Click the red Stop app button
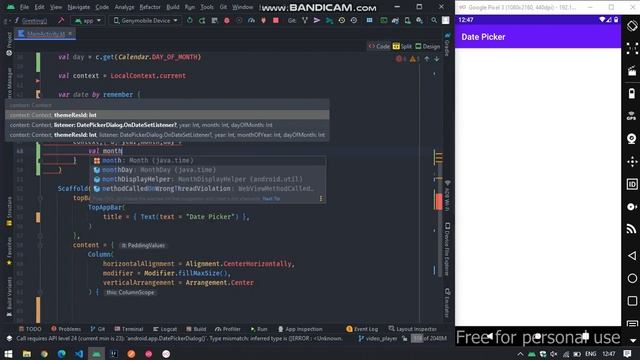 tap(276, 20)
